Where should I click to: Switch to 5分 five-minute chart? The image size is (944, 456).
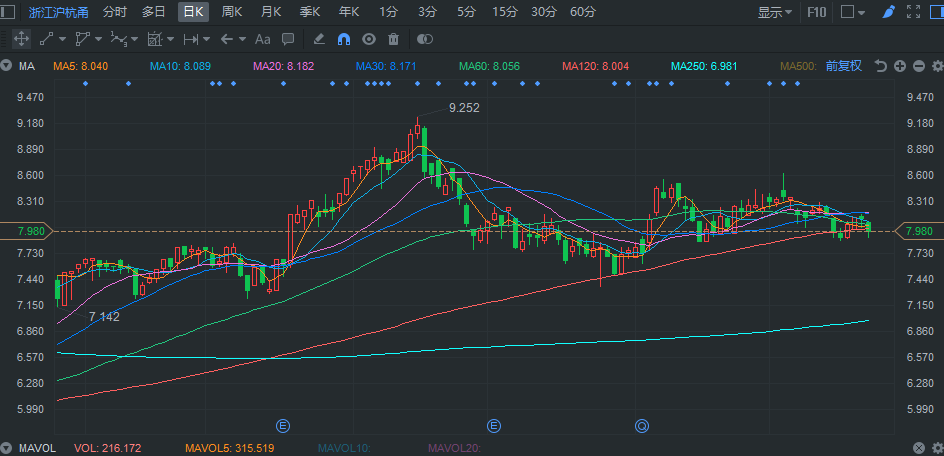pyautogui.click(x=465, y=11)
